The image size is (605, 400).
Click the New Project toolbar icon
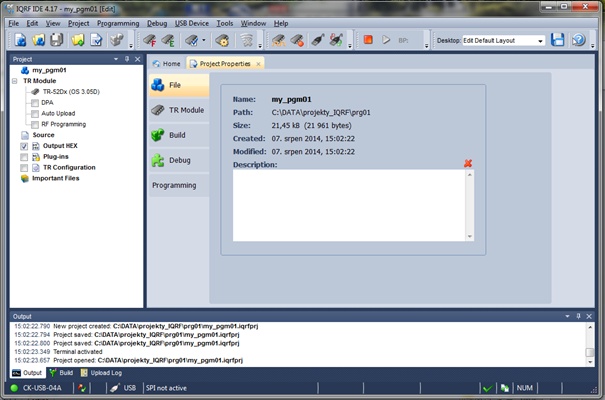tap(20, 40)
